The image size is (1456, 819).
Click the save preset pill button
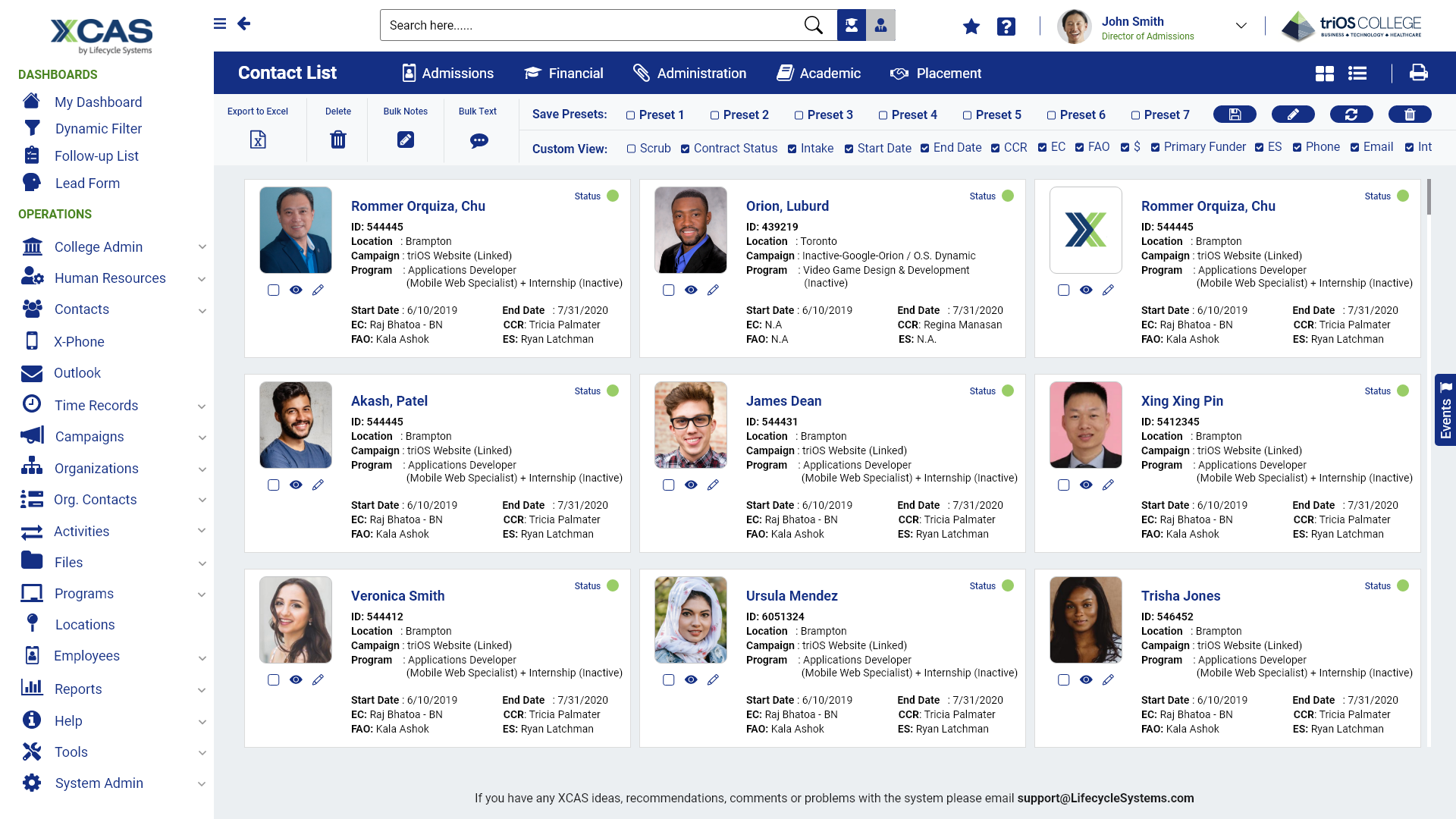point(1235,115)
